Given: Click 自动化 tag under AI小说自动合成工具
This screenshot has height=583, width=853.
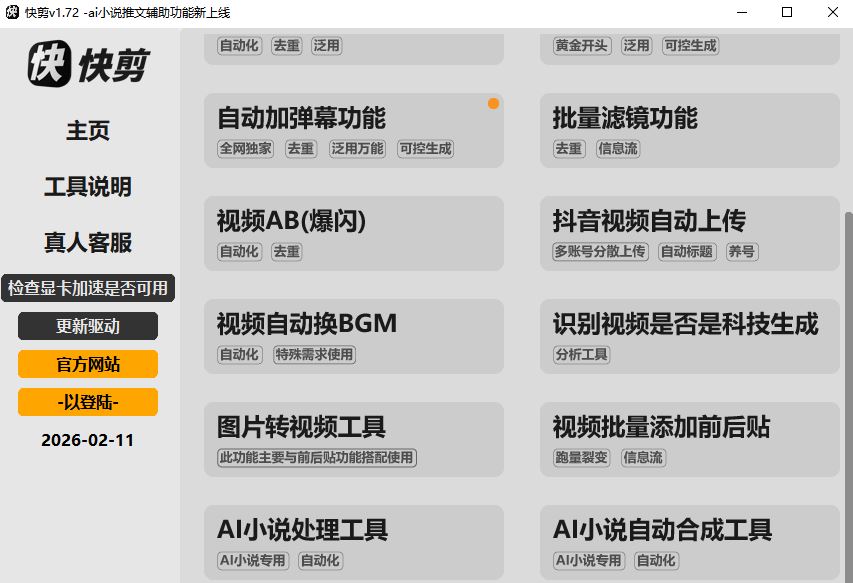Looking at the screenshot, I should [657, 560].
